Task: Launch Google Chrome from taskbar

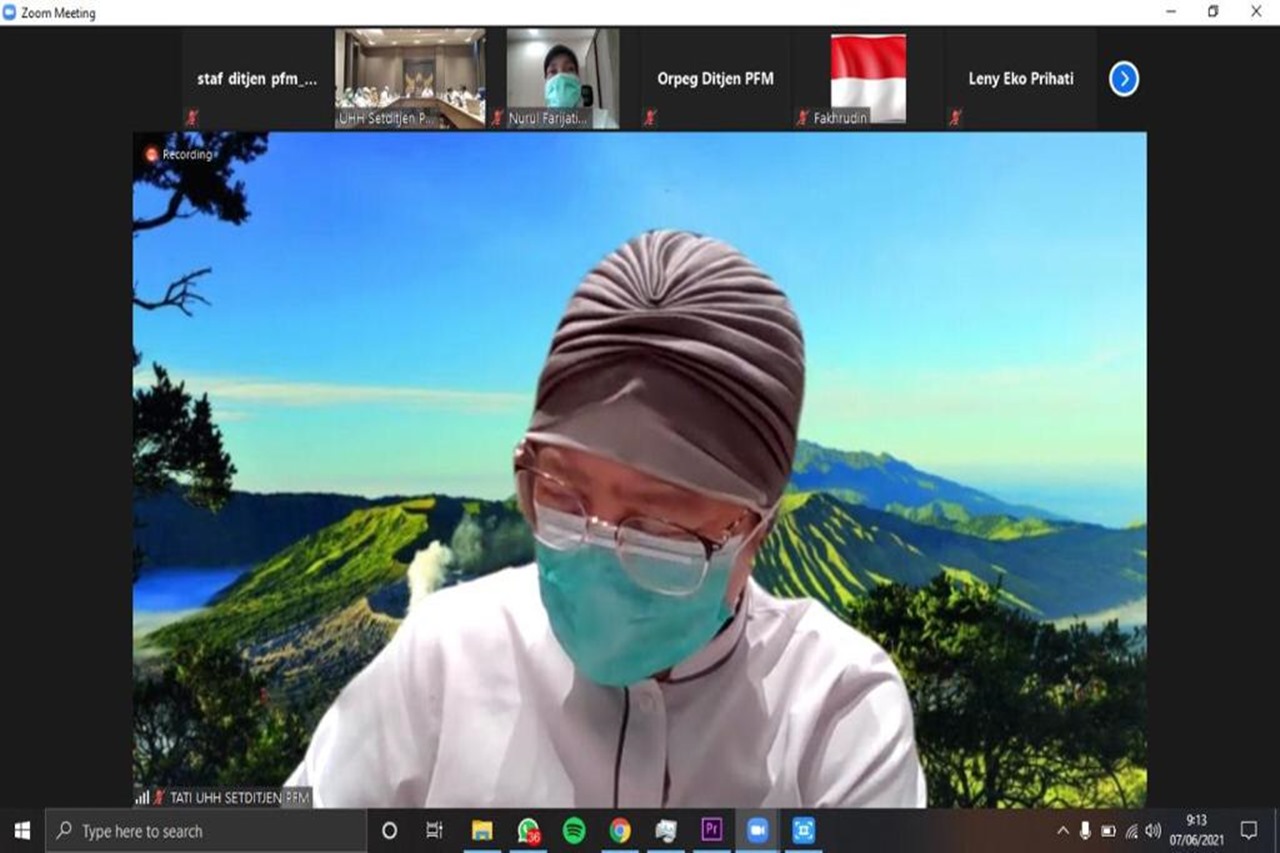Action: click(x=620, y=830)
